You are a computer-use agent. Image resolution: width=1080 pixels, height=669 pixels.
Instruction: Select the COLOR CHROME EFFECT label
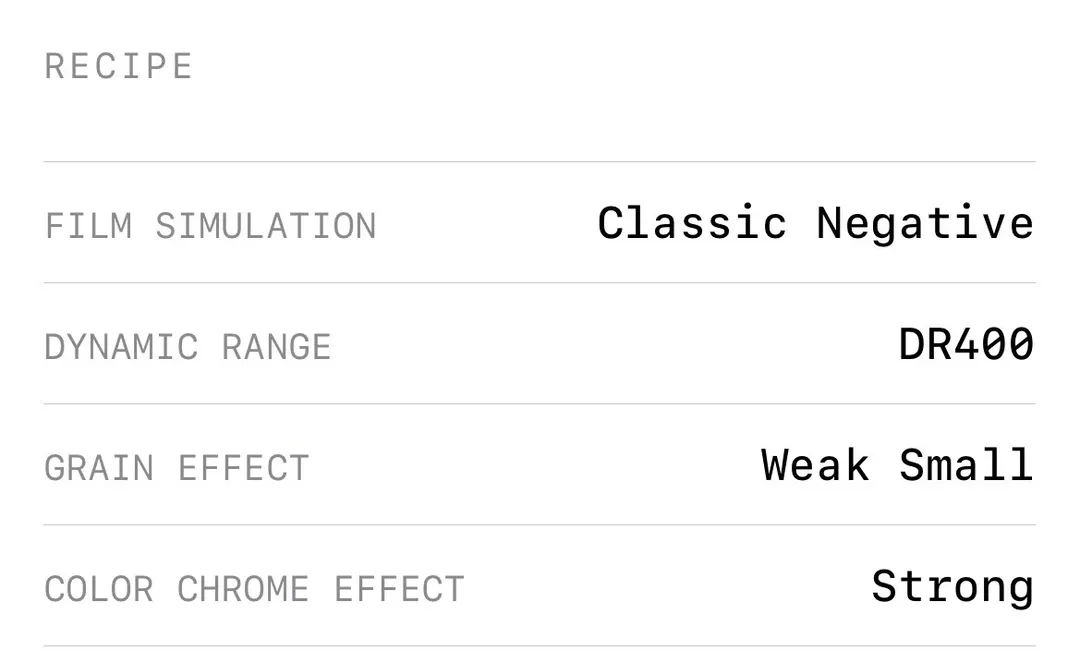[255, 589]
